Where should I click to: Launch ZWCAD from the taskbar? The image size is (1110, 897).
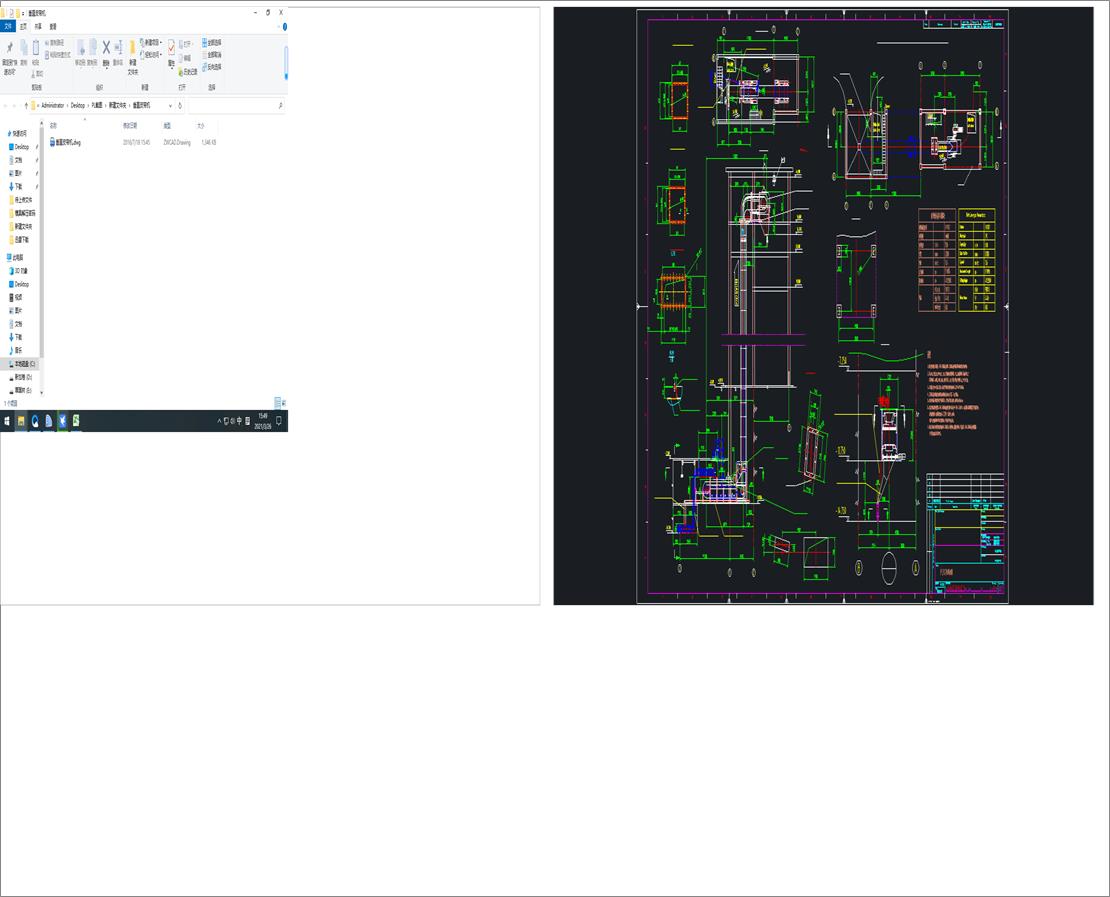(63, 421)
